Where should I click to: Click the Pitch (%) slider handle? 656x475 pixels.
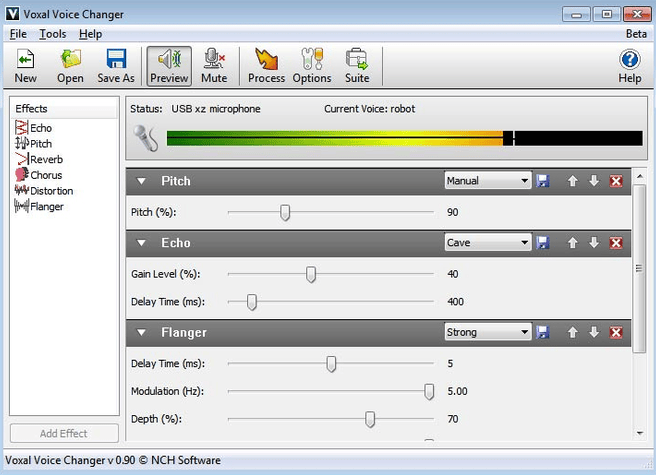click(285, 213)
